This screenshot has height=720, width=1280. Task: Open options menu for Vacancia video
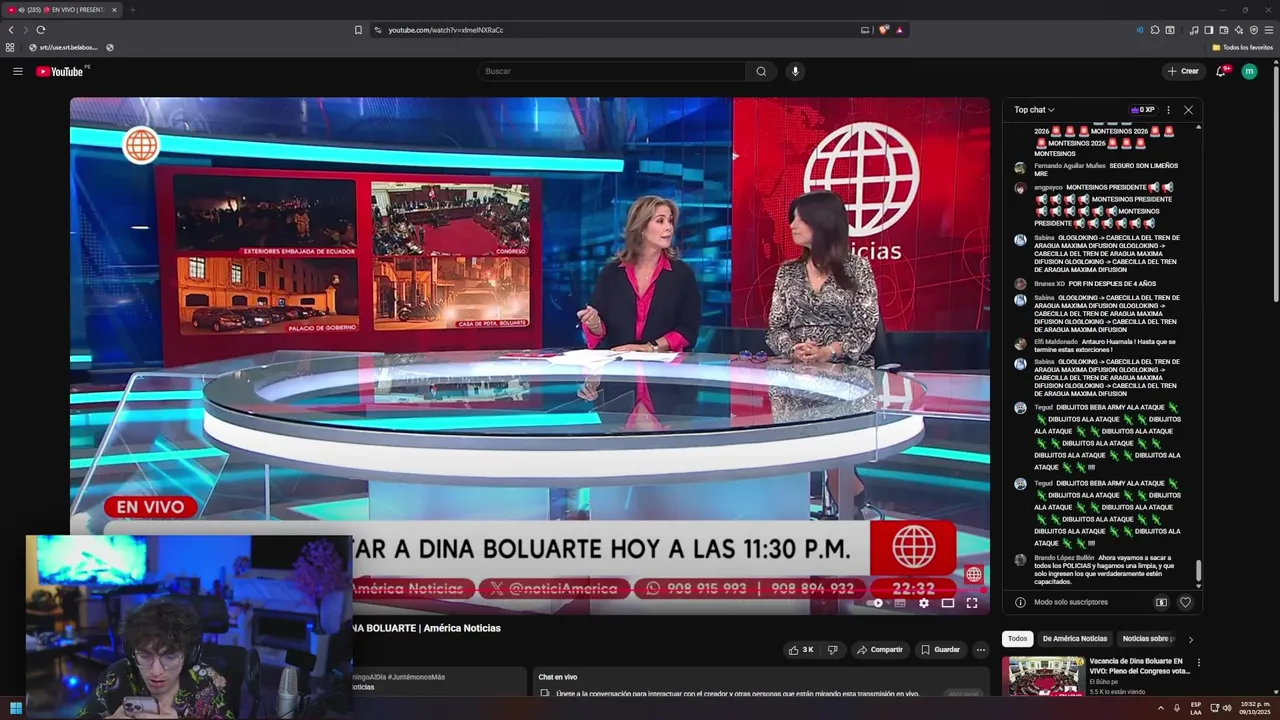(1198, 663)
